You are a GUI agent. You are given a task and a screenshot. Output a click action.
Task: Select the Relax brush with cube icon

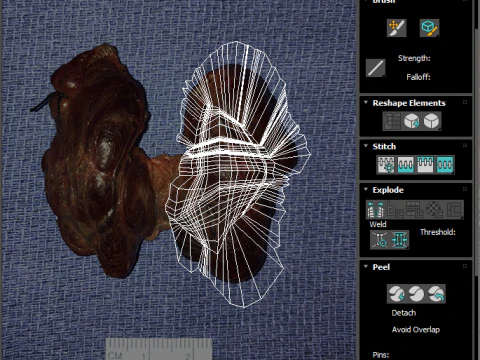(429, 28)
